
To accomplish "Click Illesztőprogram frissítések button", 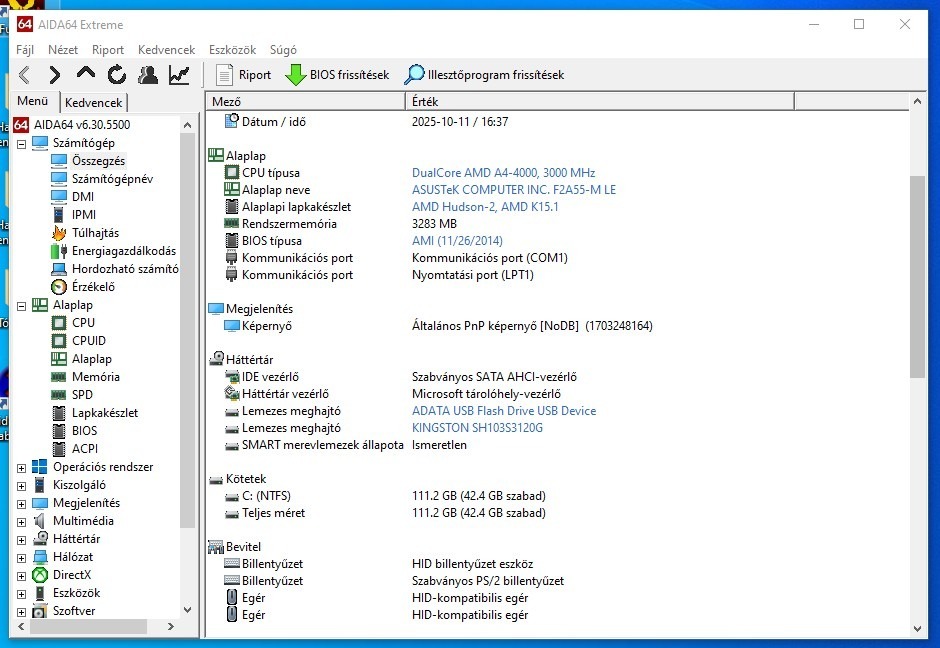I will pyautogui.click(x=484, y=75).
